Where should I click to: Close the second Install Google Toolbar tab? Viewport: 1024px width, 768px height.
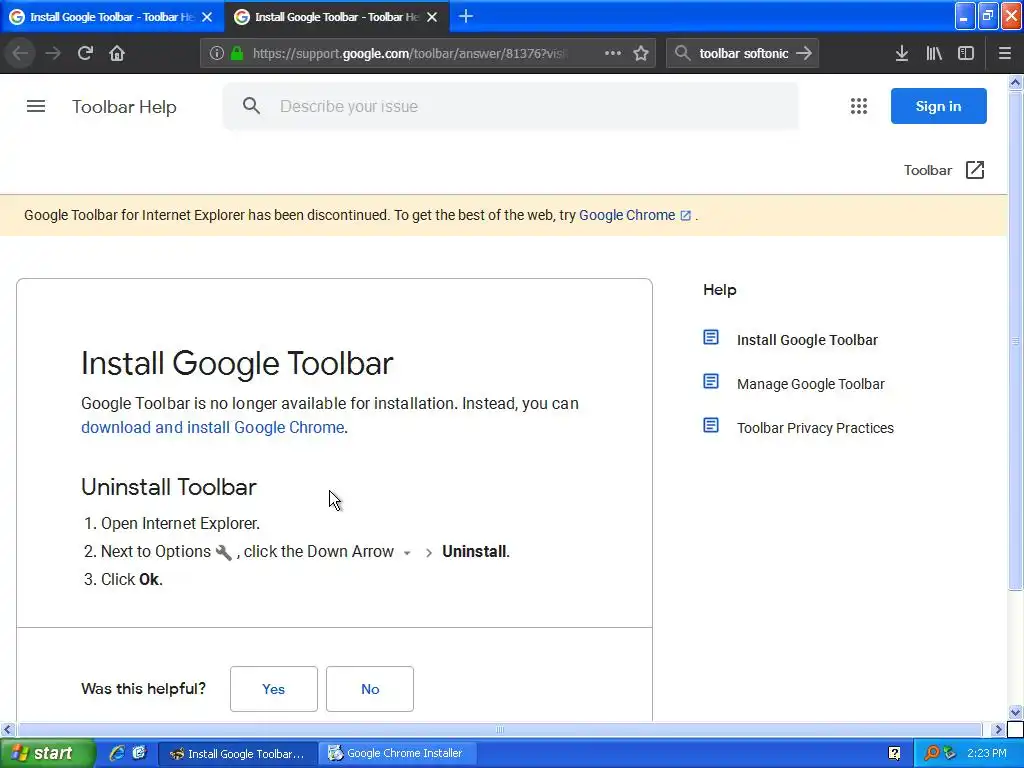point(432,17)
